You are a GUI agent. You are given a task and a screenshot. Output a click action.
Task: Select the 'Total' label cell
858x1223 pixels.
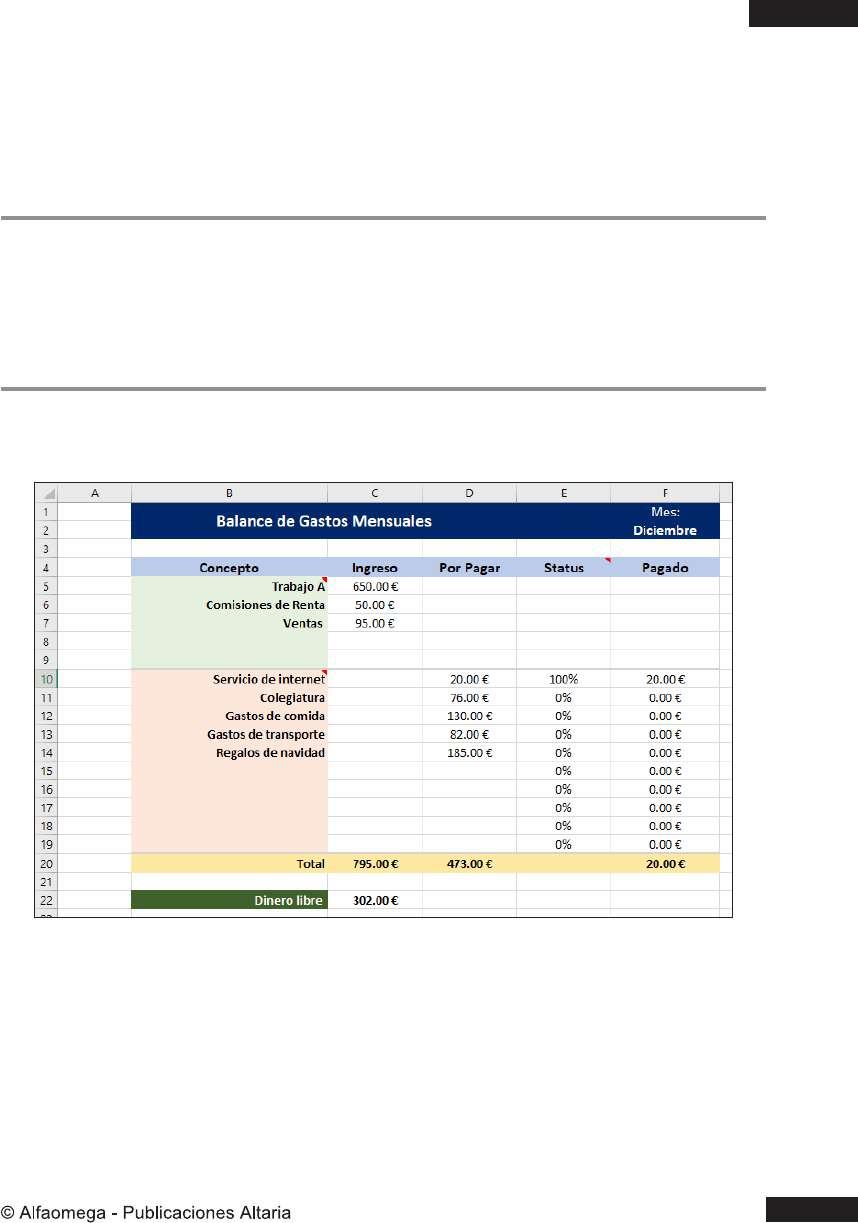coord(229,863)
